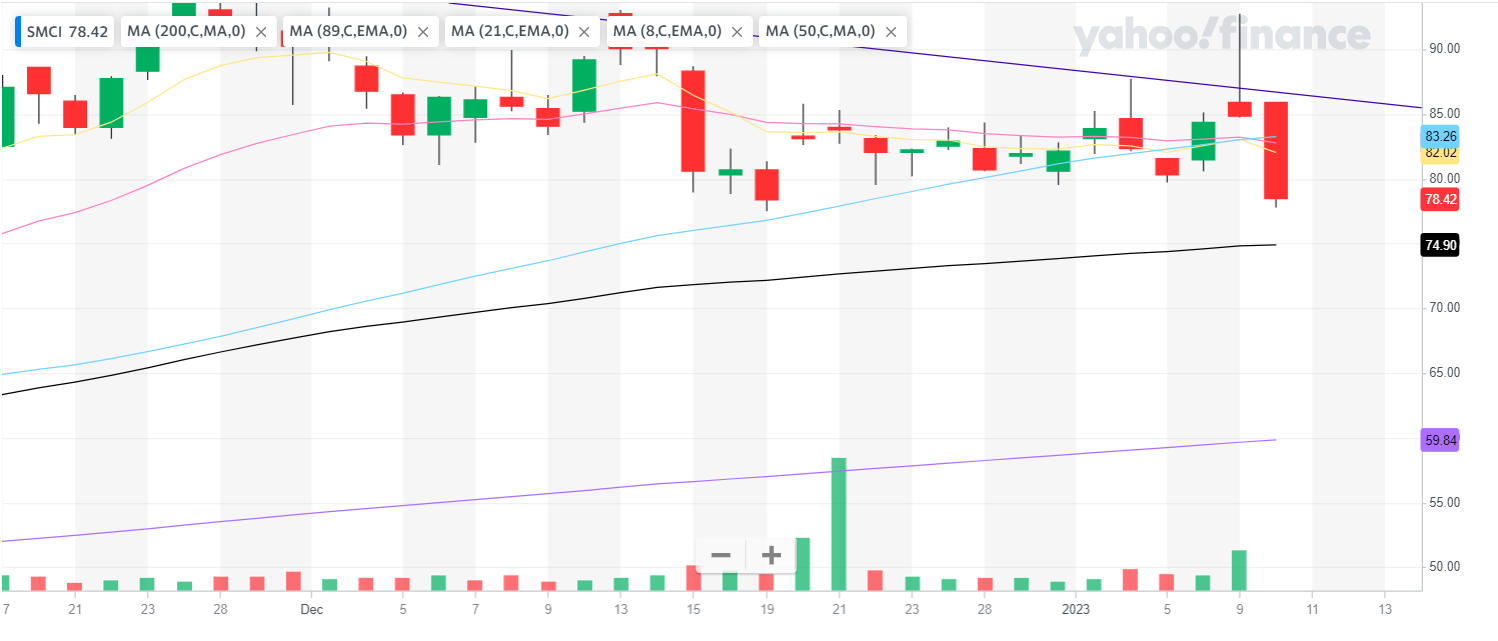The image size is (1498, 641).
Task: Remove the MA (200,C,MA,0) indicator
Action: pos(261,32)
